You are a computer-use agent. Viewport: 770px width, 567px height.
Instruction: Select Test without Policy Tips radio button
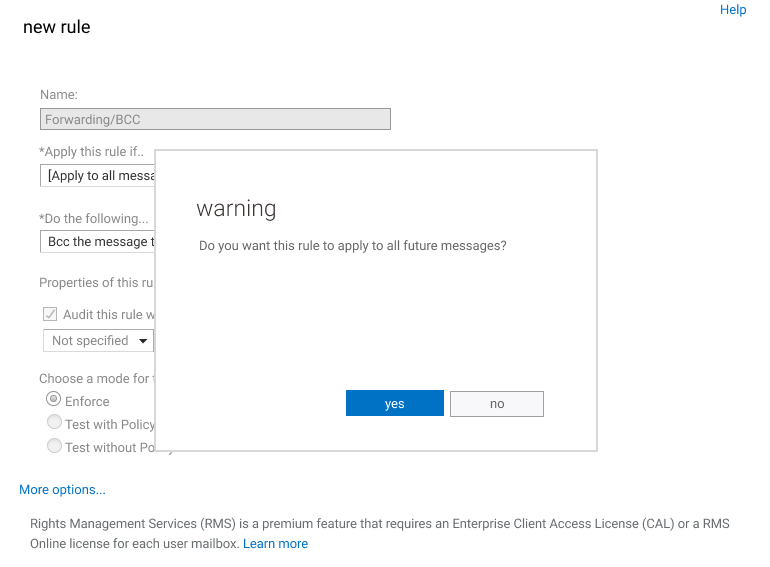point(54,445)
